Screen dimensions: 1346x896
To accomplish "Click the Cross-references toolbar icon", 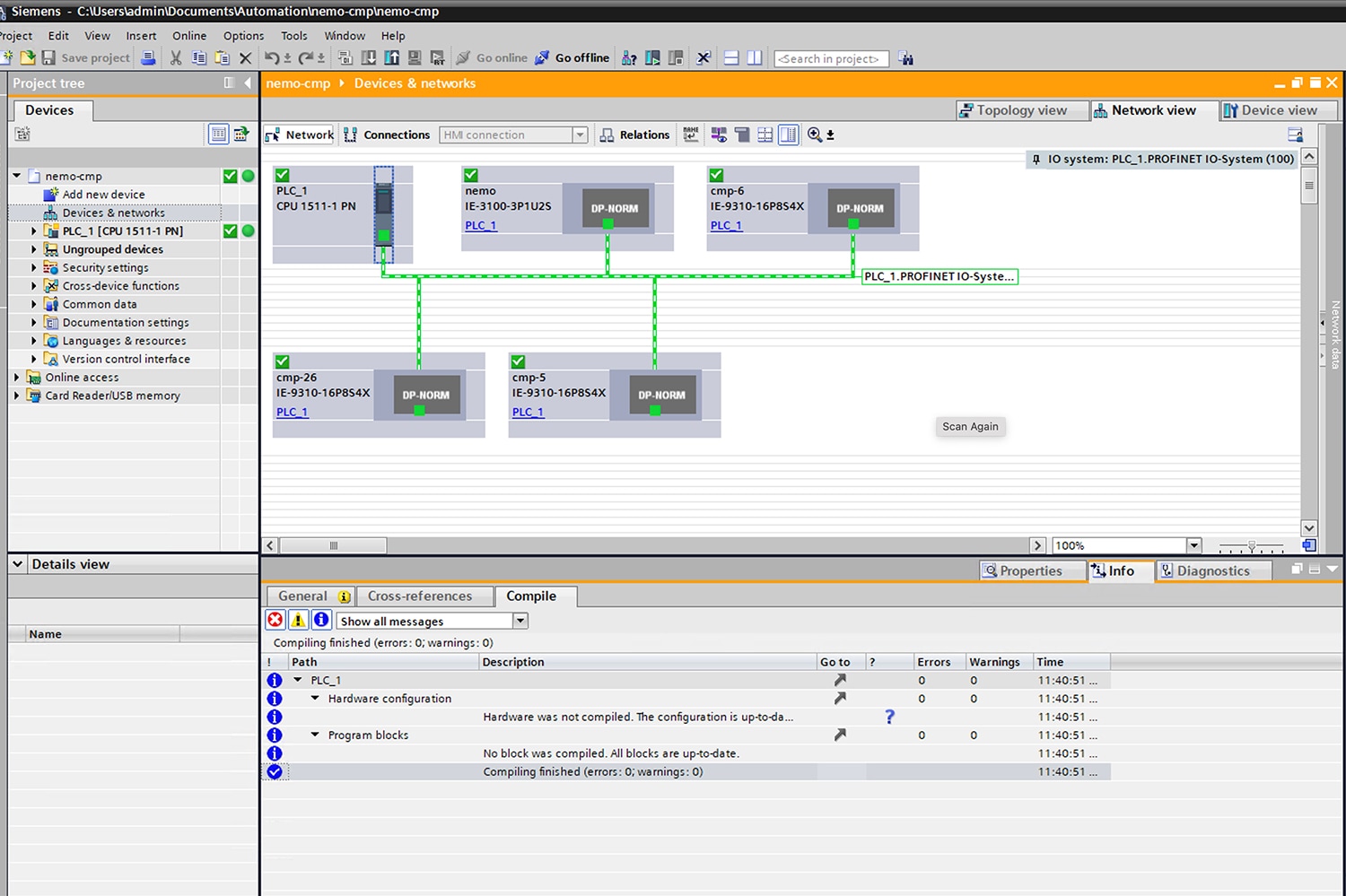I will click(704, 58).
